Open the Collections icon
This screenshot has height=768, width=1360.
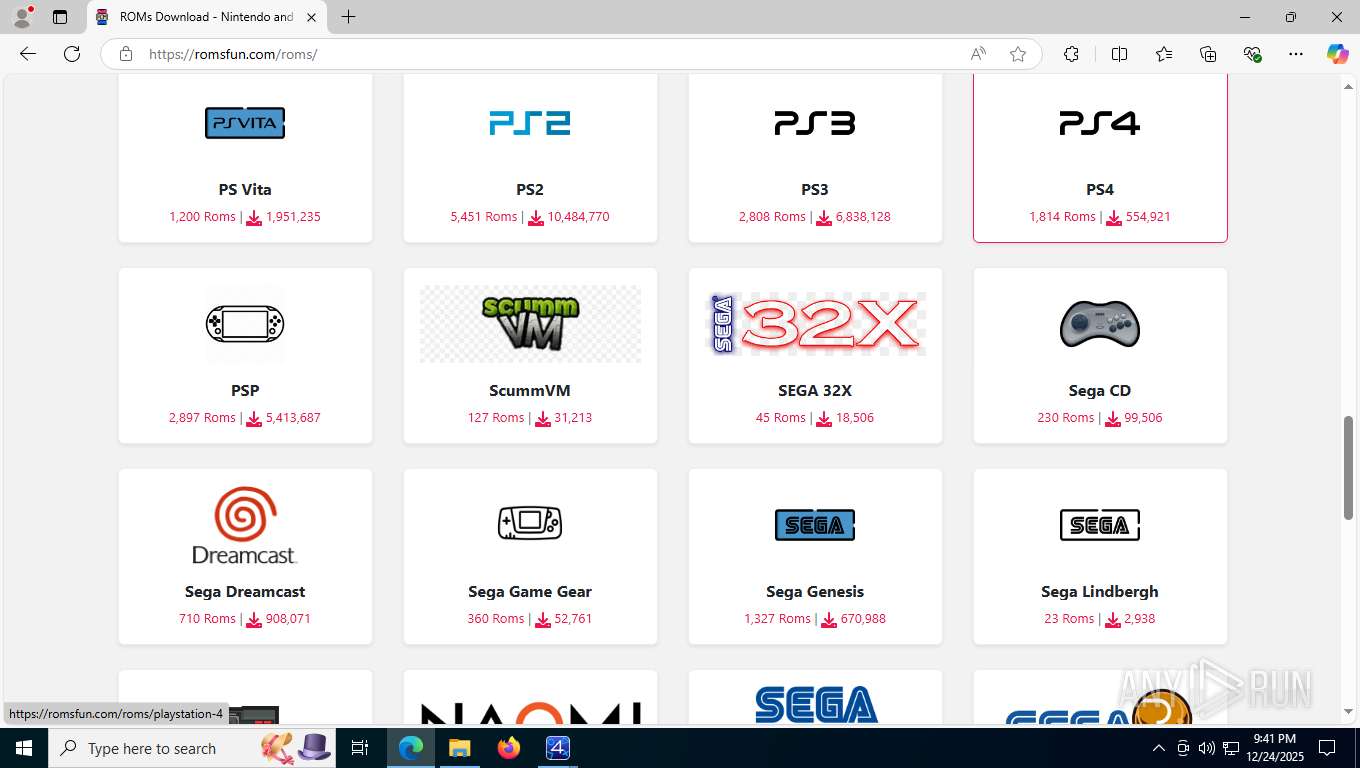coord(1208,54)
